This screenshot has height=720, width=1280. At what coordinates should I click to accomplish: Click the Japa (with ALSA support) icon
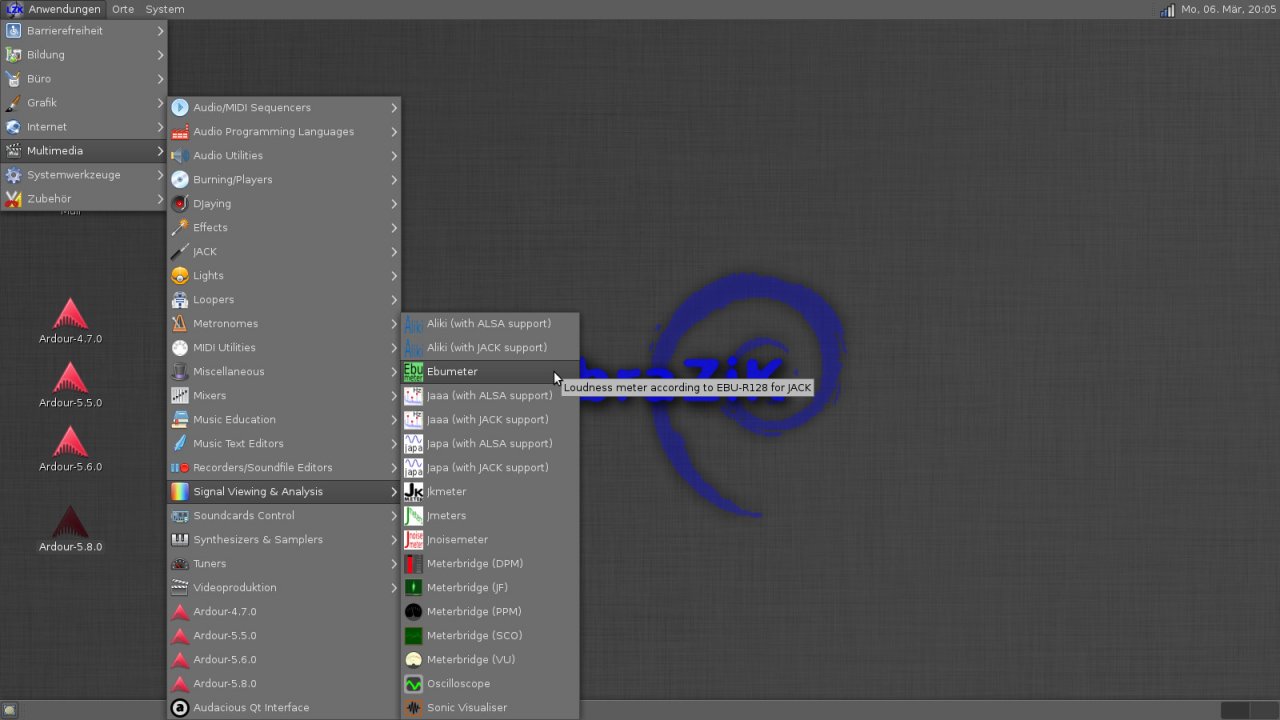pyautogui.click(x=413, y=444)
